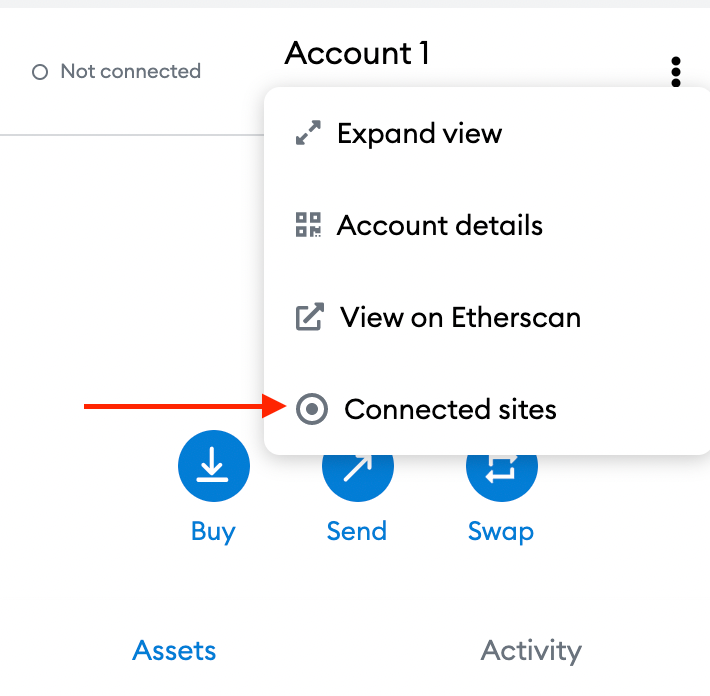
Task: Click the QR code Account details icon
Action: (309, 225)
